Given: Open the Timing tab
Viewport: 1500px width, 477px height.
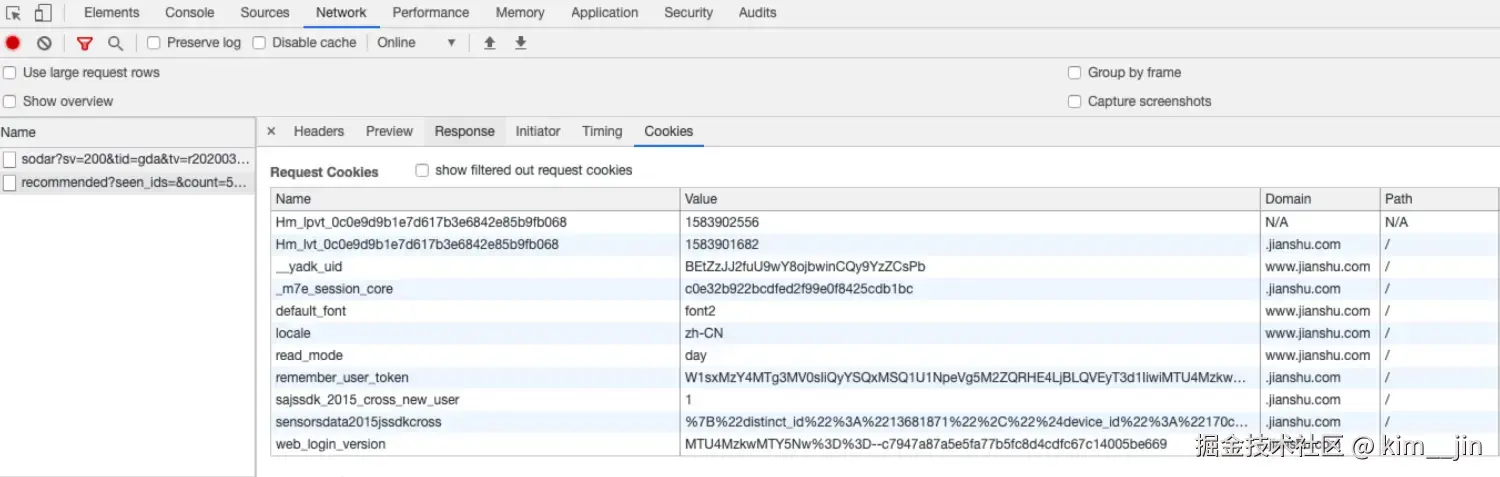Looking at the screenshot, I should [x=602, y=131].
